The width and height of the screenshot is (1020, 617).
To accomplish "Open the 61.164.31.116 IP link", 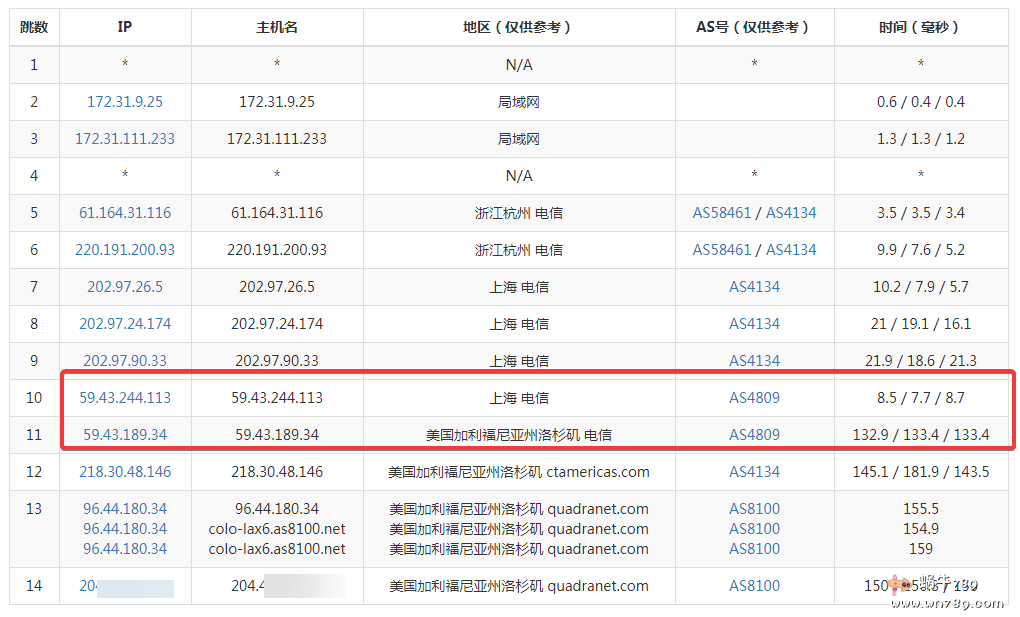I will coord(124,212).
